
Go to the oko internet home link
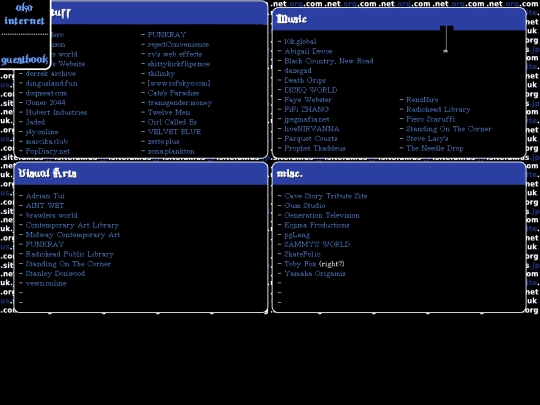pyautogui.click(x=24, y=14)
